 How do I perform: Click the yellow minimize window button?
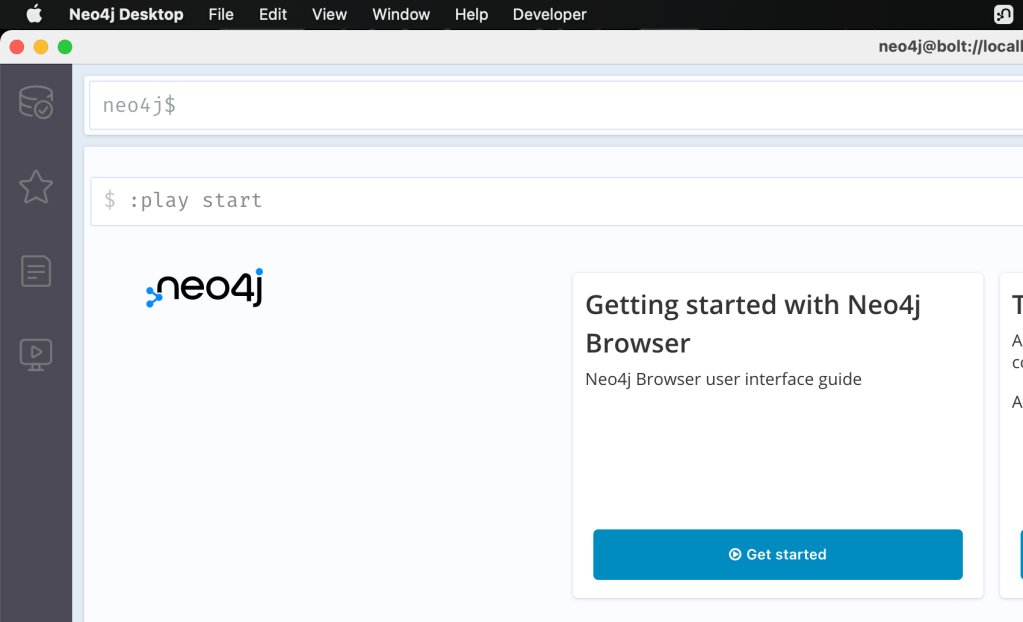coord(41,47)
